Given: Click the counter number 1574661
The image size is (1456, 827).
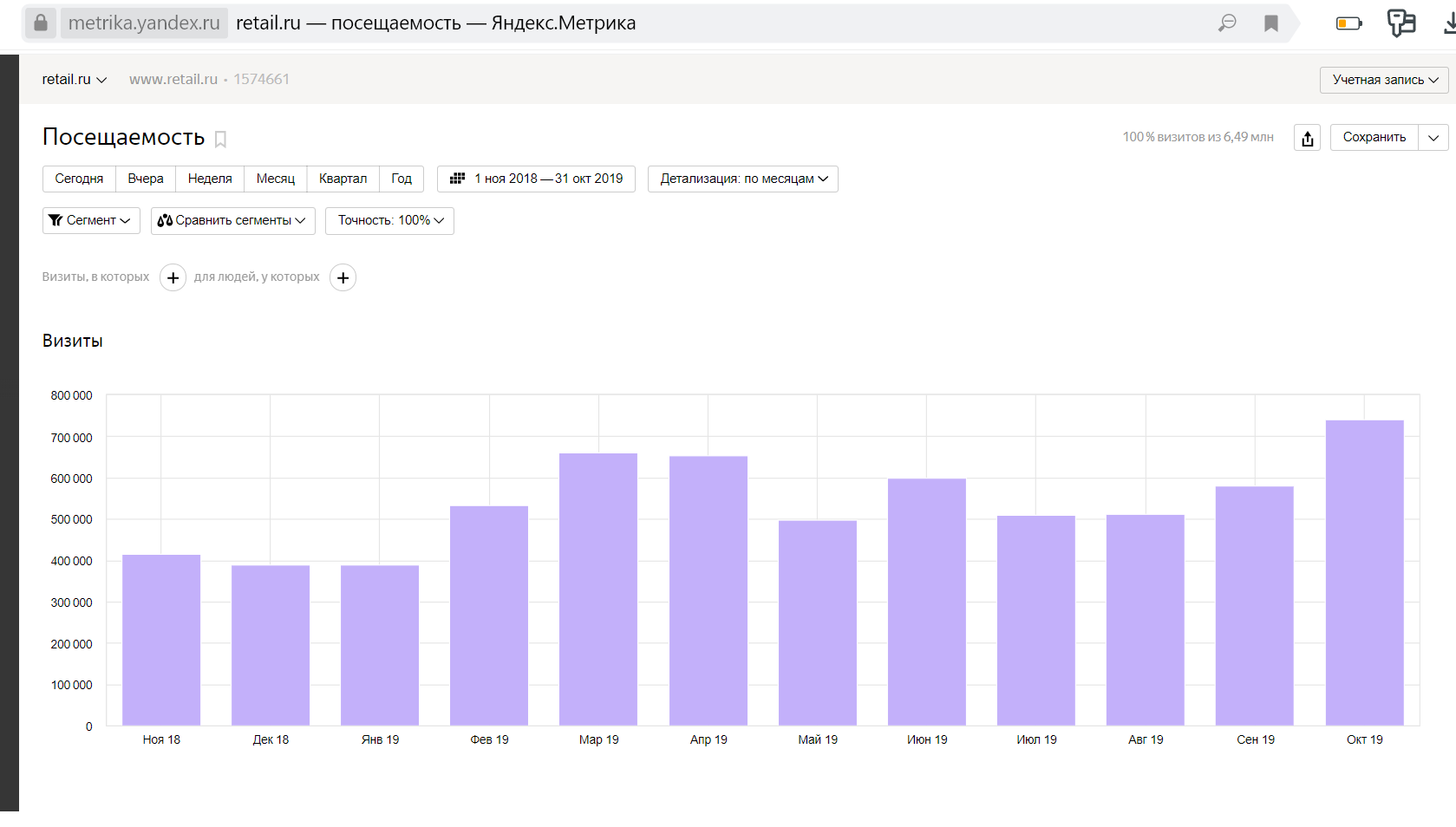Looking at the screenshot, I should [x=261, y=79].
